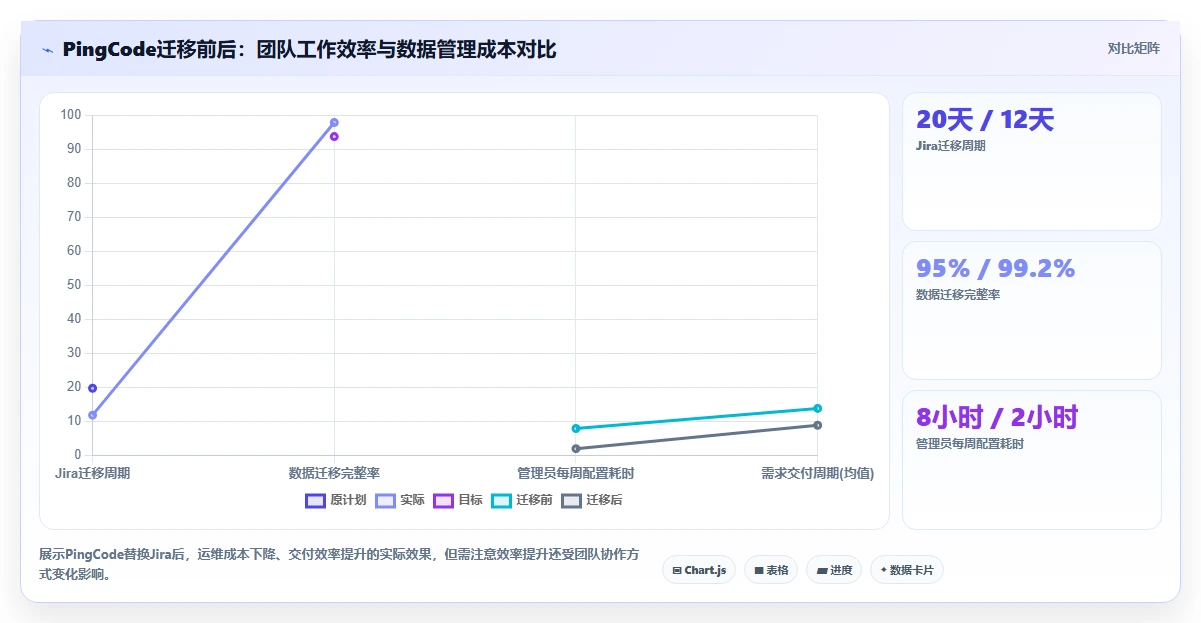Click the 迁移前 point at 管理员每周配置耗时
Viewport: 1201px width, 623px height.
pos(576,428)
